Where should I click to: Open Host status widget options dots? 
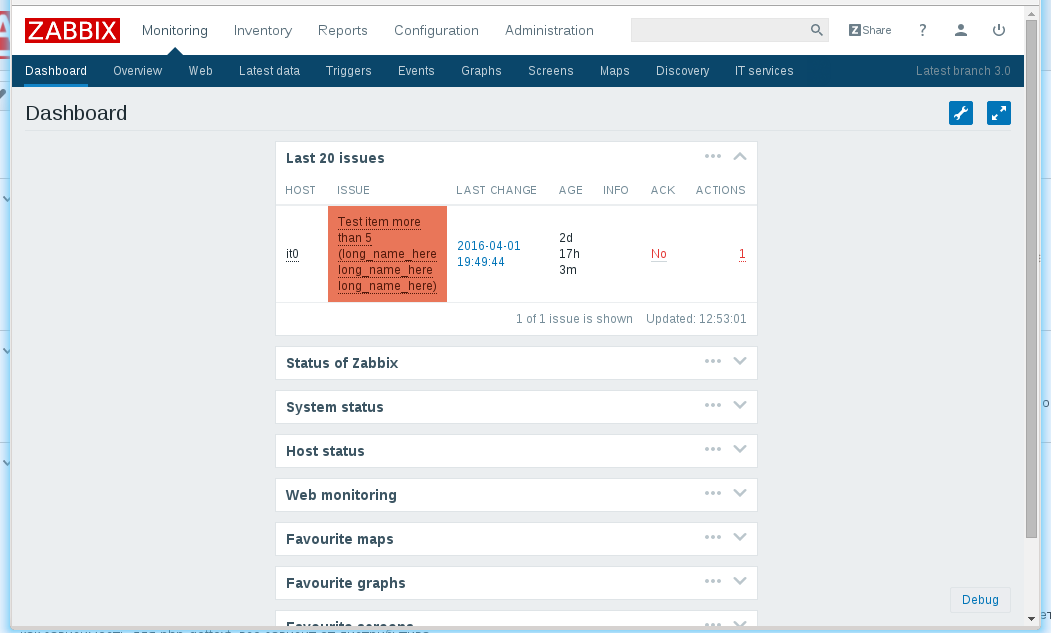713,449
